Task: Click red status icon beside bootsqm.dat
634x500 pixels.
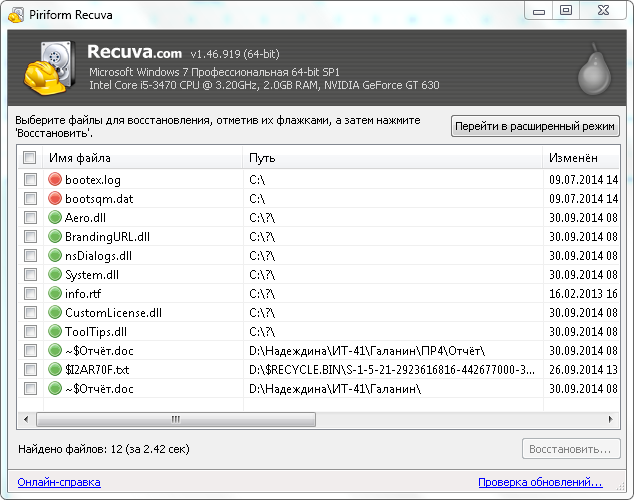Action: click(x=55, y=199)
